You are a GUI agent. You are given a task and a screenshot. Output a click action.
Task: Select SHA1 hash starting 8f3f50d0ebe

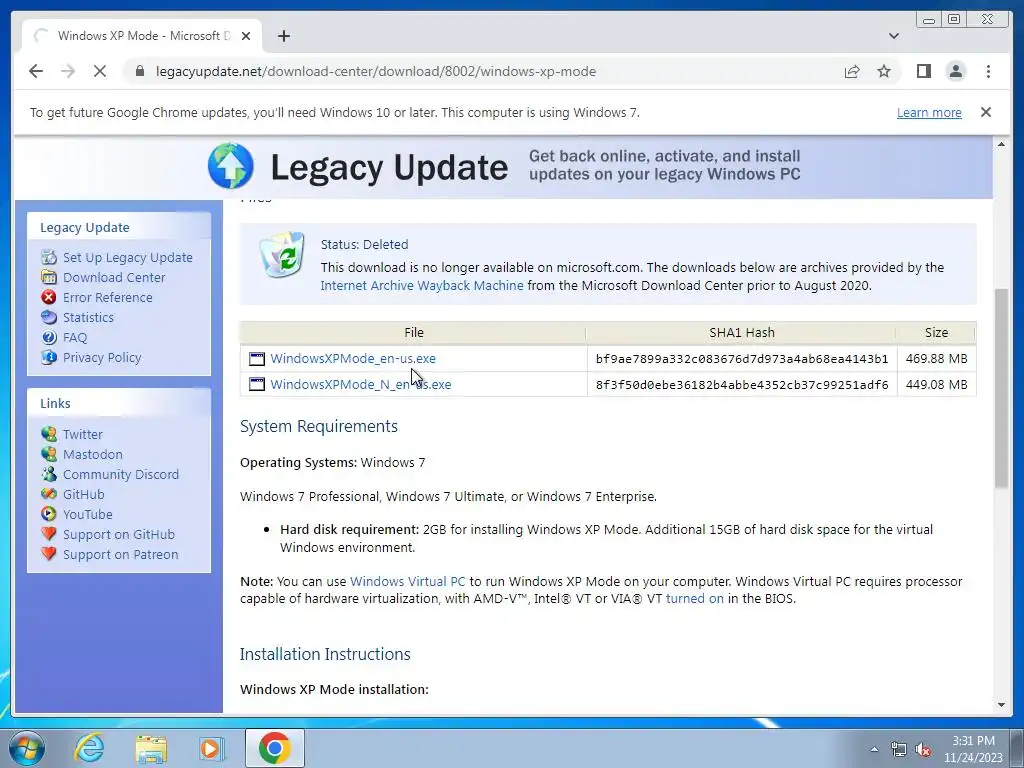click(742, 385)
